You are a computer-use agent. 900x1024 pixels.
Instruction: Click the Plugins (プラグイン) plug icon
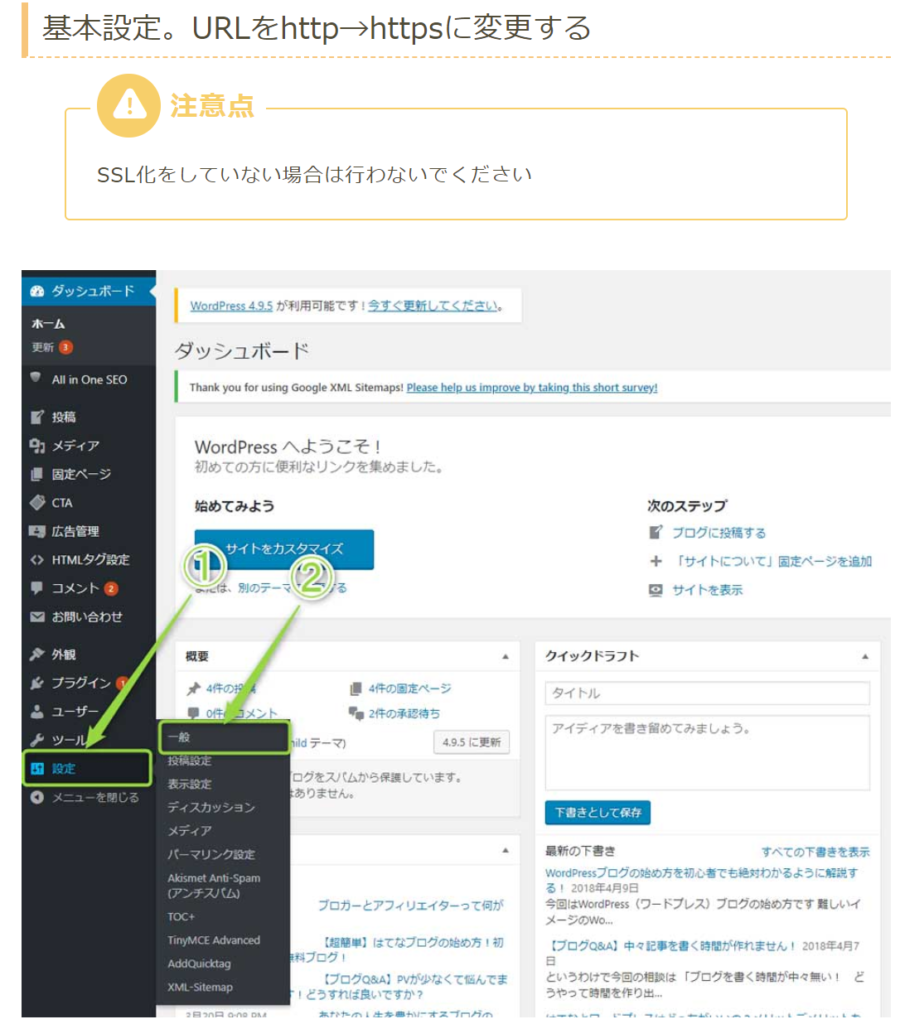tap(37, 682)
